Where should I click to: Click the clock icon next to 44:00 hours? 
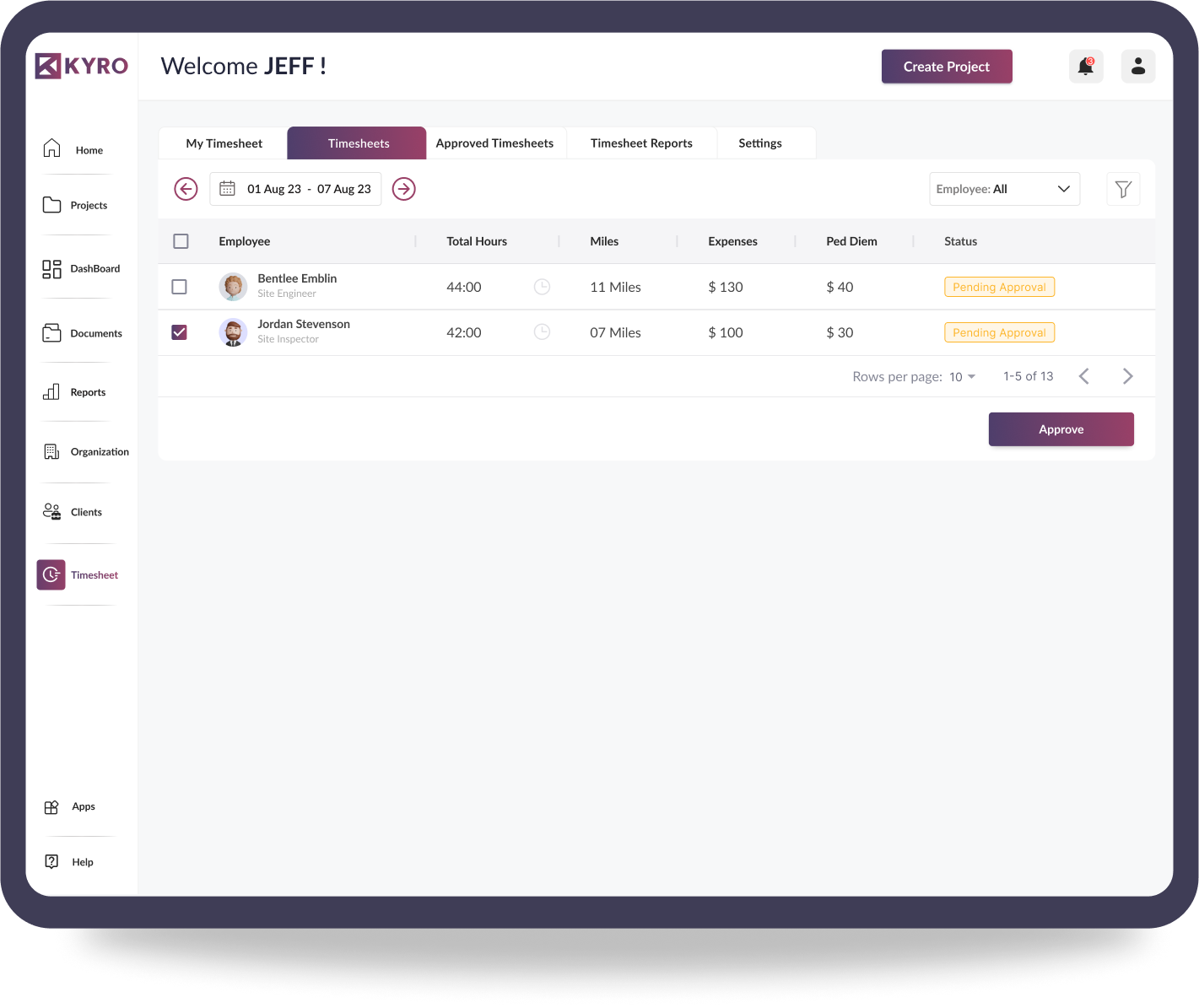pyautogui.click(x=542, y=287)
